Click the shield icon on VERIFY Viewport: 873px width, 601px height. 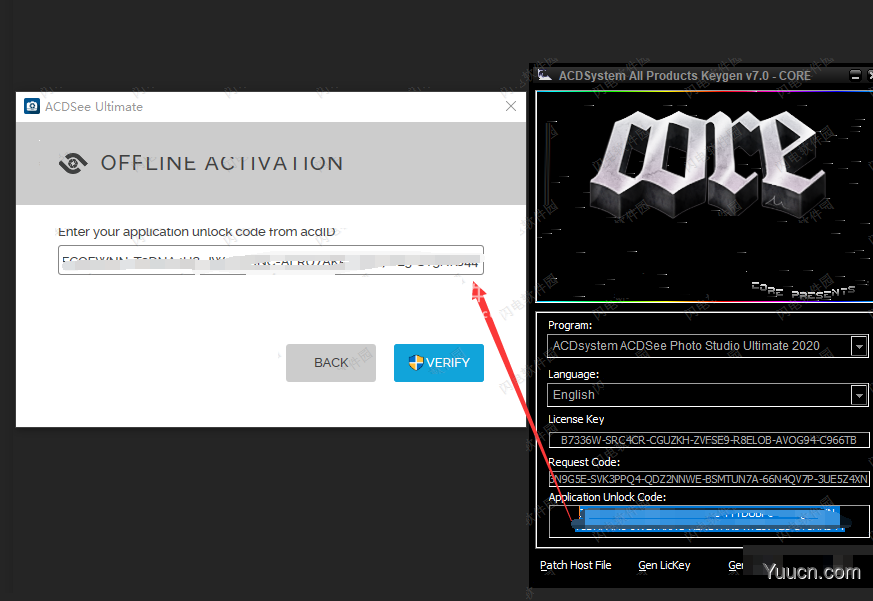click(x=416, y=363)
